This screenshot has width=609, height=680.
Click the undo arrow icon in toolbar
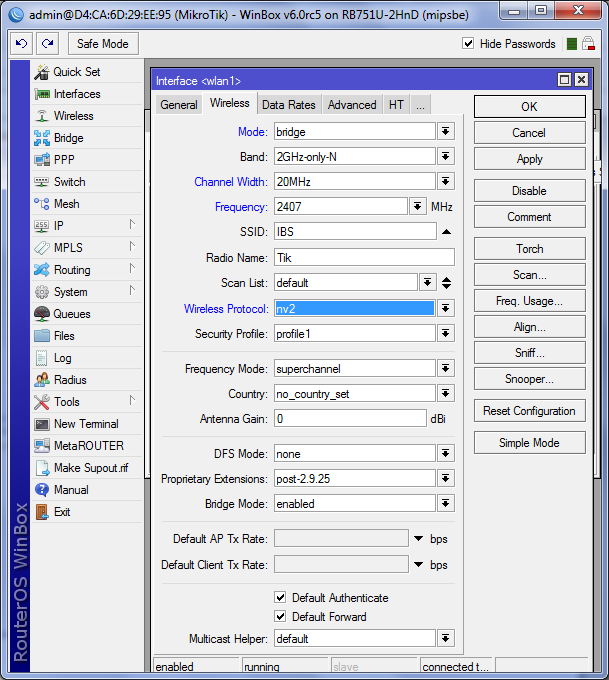(21, 44)
